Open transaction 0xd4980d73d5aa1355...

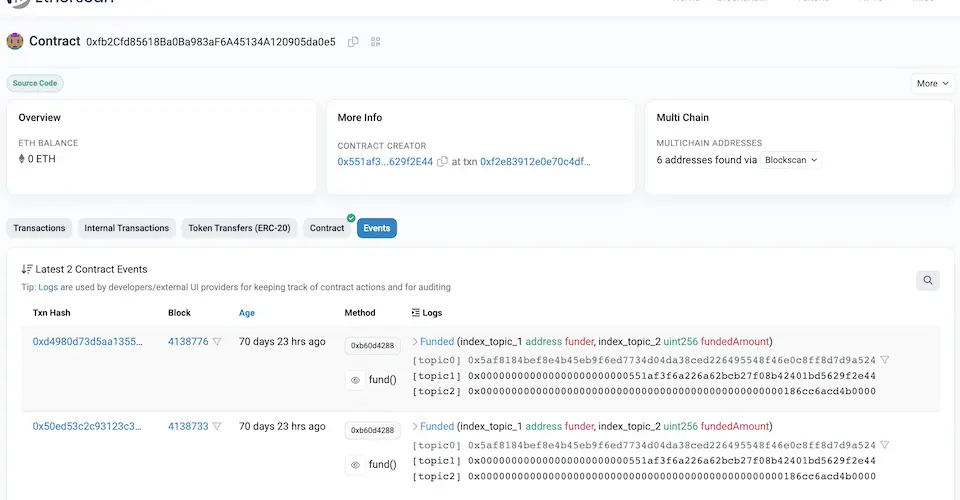(x=88, y=341)
